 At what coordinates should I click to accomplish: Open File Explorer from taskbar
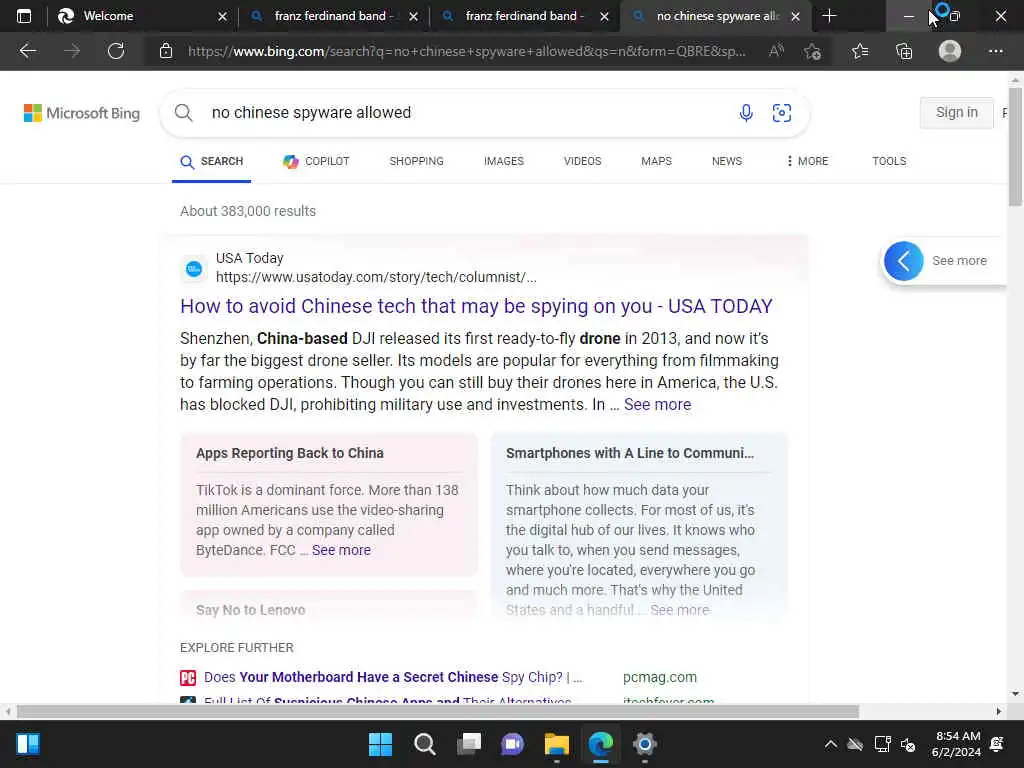point(557,744)
